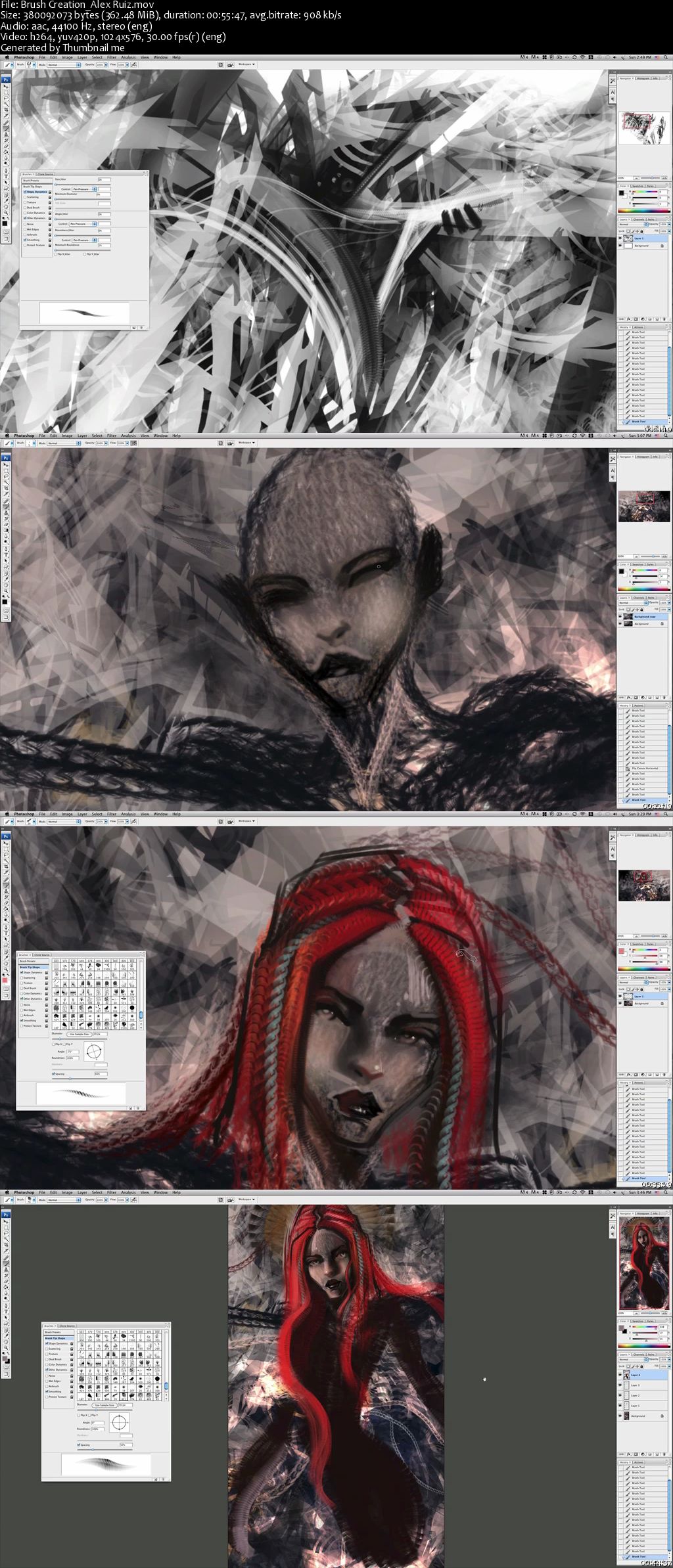Viewport: 673px width, 1568px height.
Task: Switch to Actions tab in 3:46 PM frame
Action: point(639,1462)
